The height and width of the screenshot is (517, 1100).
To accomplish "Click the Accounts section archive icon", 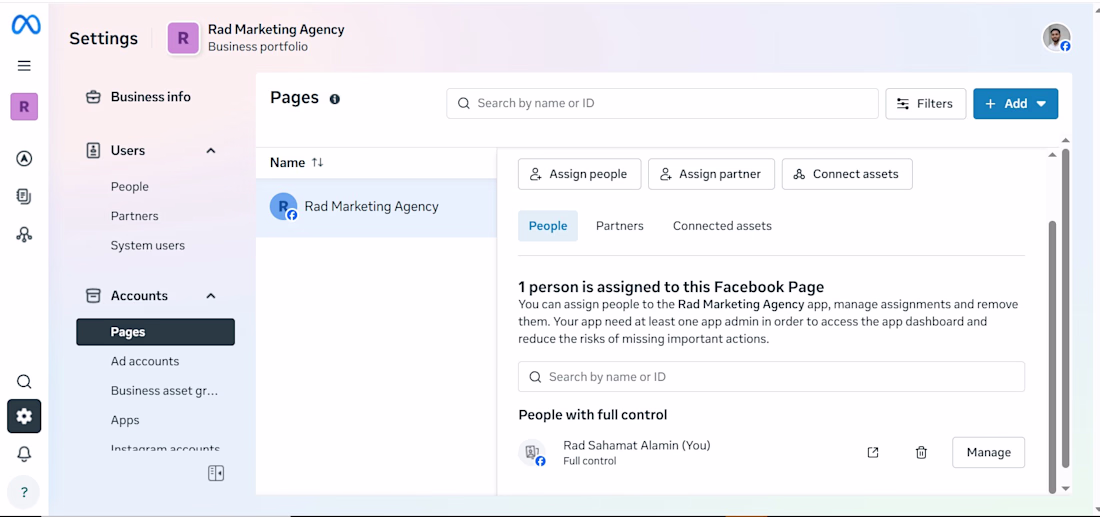I will click(x=93, y=295).
